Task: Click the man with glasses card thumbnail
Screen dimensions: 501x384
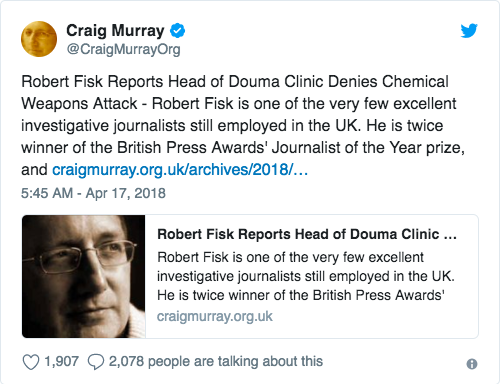Action: point(84,276)
